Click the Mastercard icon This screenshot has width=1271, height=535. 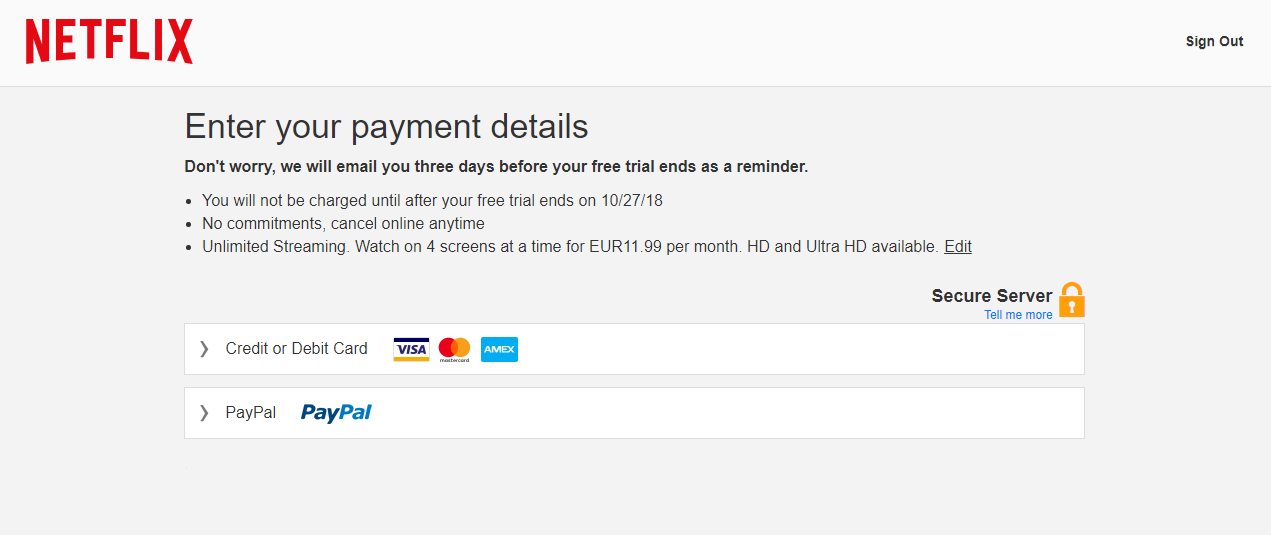454,349
